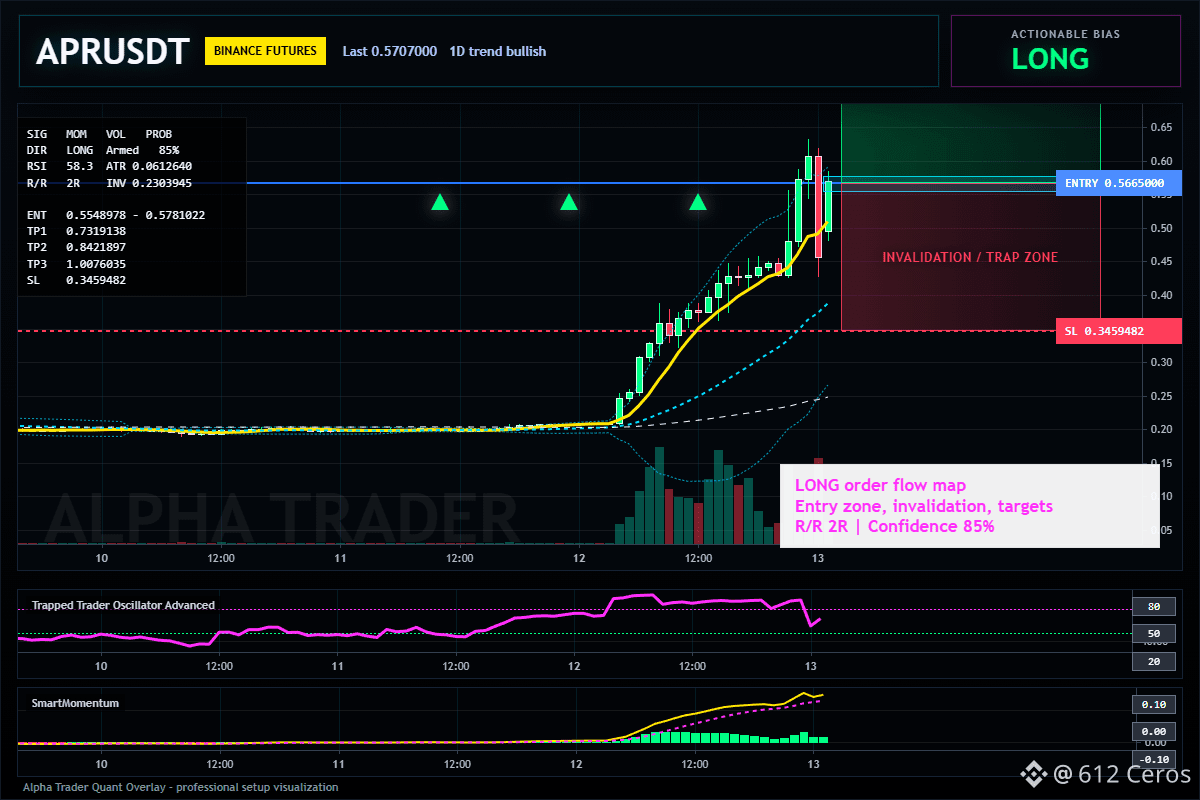
Task: Click the ATR 0.0612640 value
Action: click(149, 166)
